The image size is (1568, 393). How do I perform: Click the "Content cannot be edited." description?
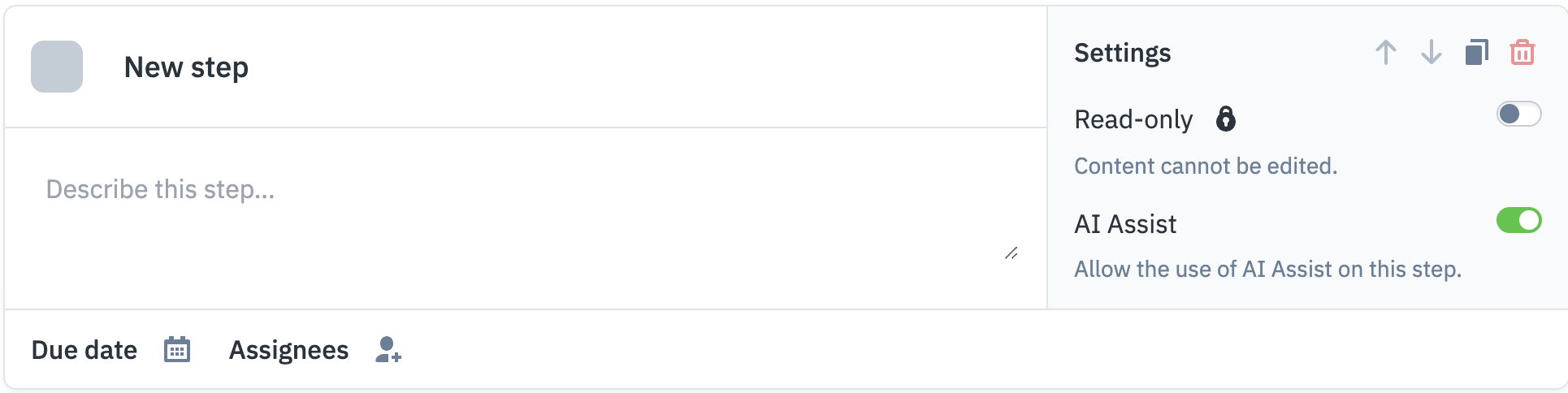coord(1206,166)
